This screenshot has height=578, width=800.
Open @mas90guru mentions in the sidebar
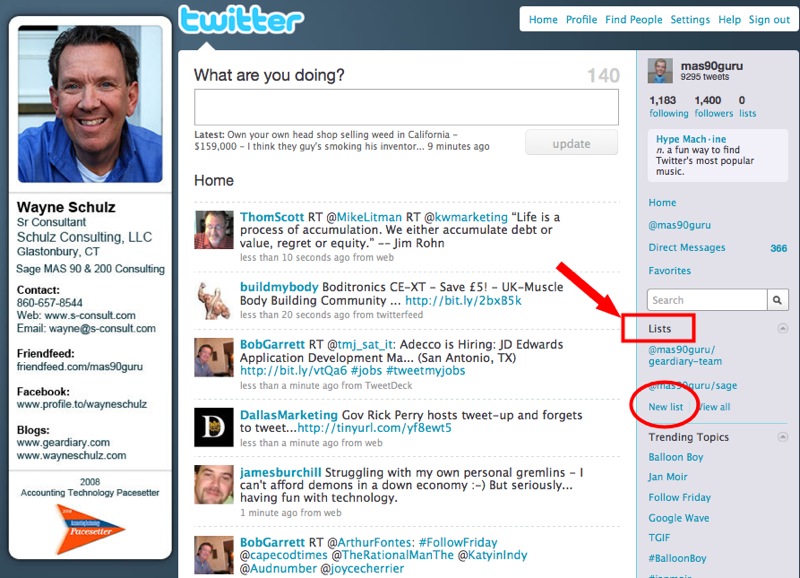coord(680,225)
